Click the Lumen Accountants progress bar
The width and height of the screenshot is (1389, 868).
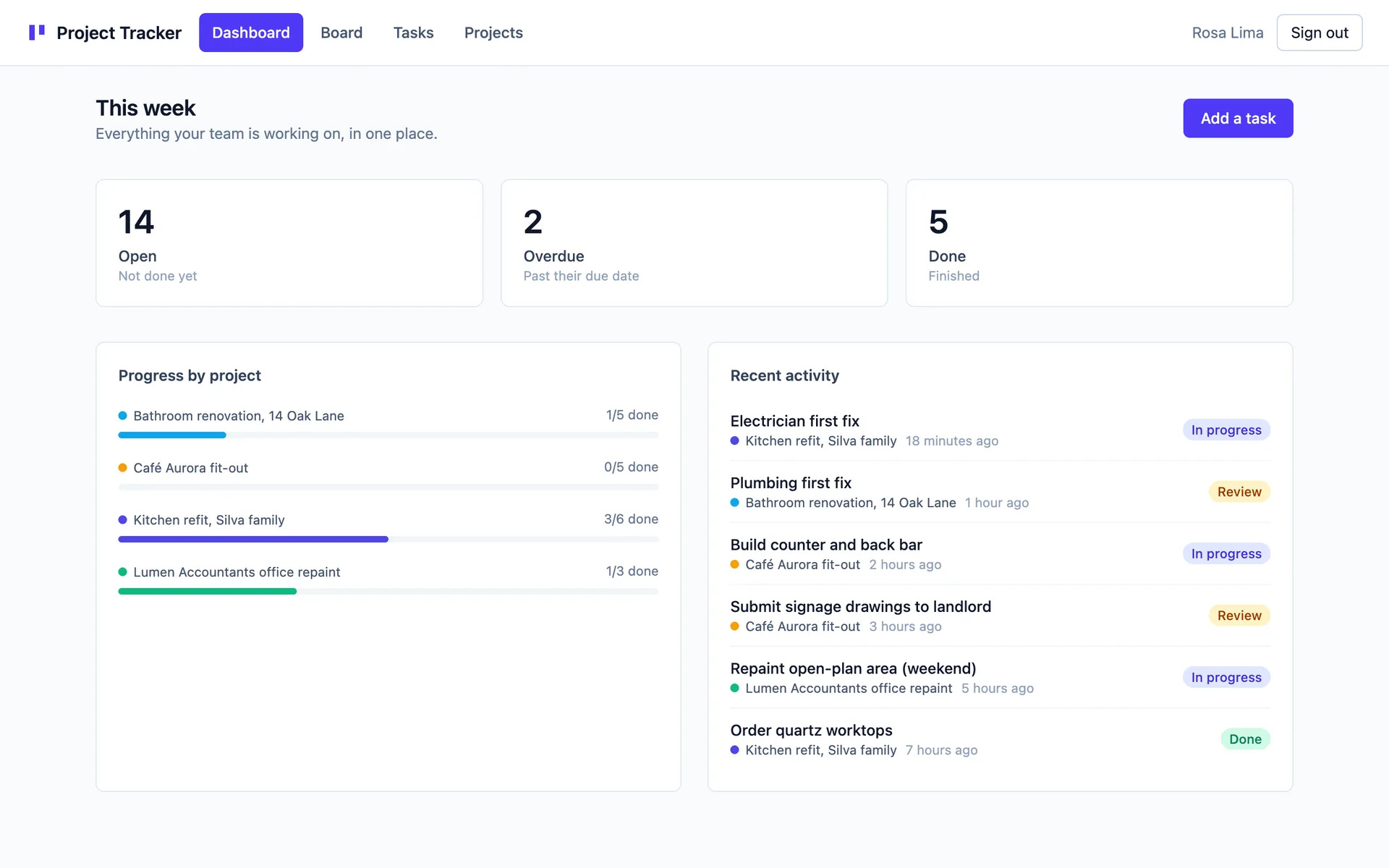(388, 592)
